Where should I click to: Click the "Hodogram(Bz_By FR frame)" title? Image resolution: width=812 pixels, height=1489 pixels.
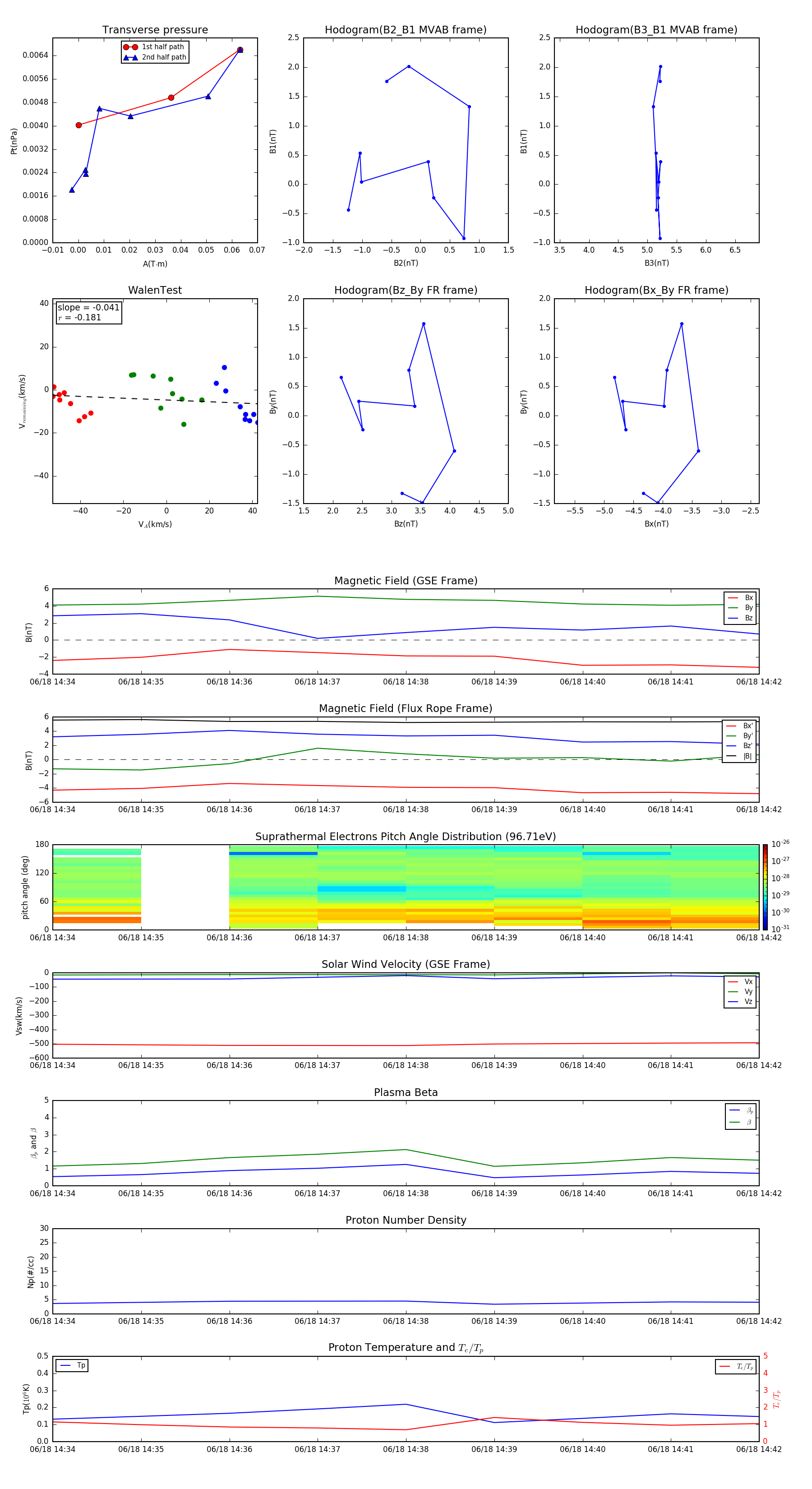click(x=406, y=290)
